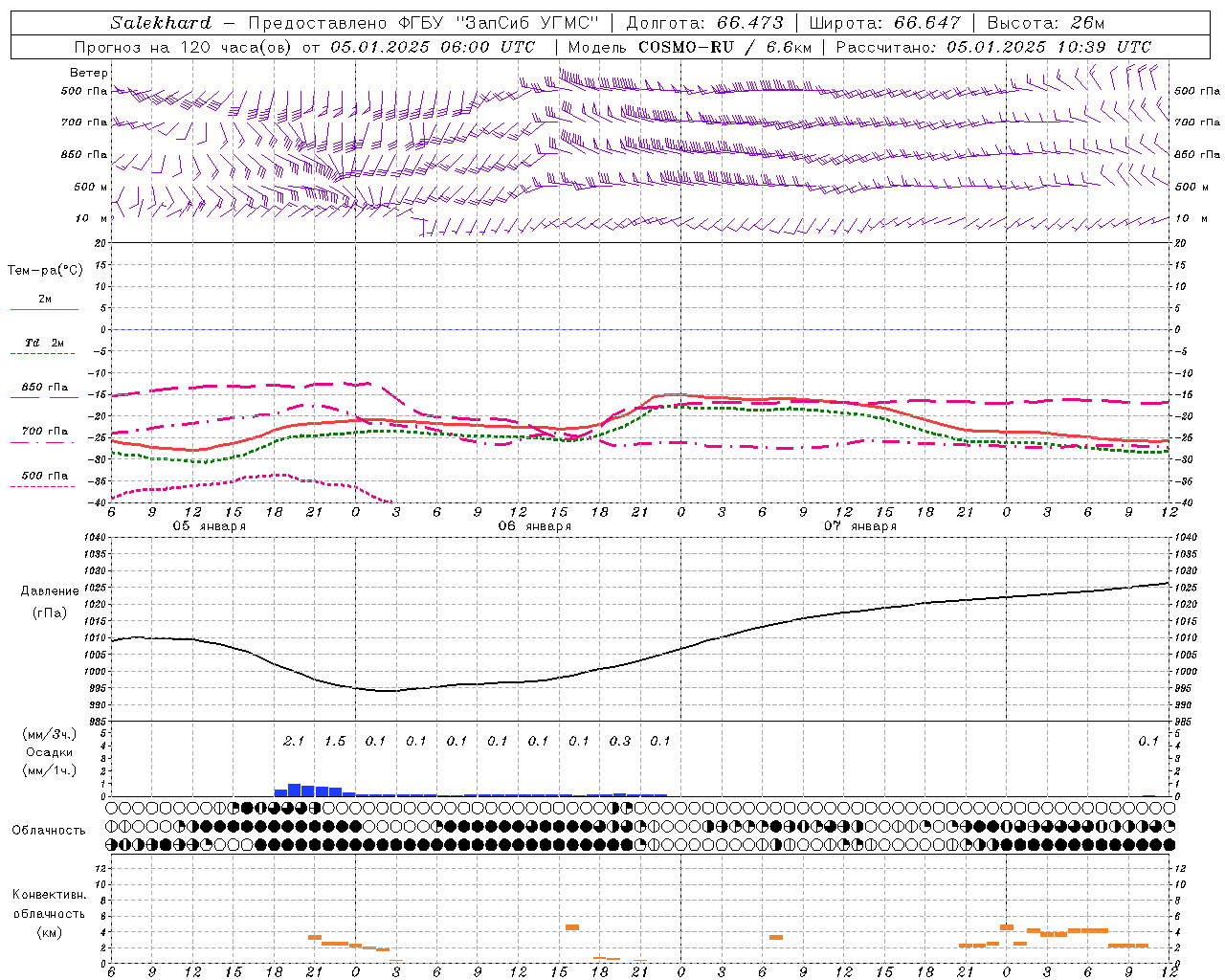Click the (км) unit label under convective cloud
The width and height of the screenshot is (1225, 980).
coord(49,933)
